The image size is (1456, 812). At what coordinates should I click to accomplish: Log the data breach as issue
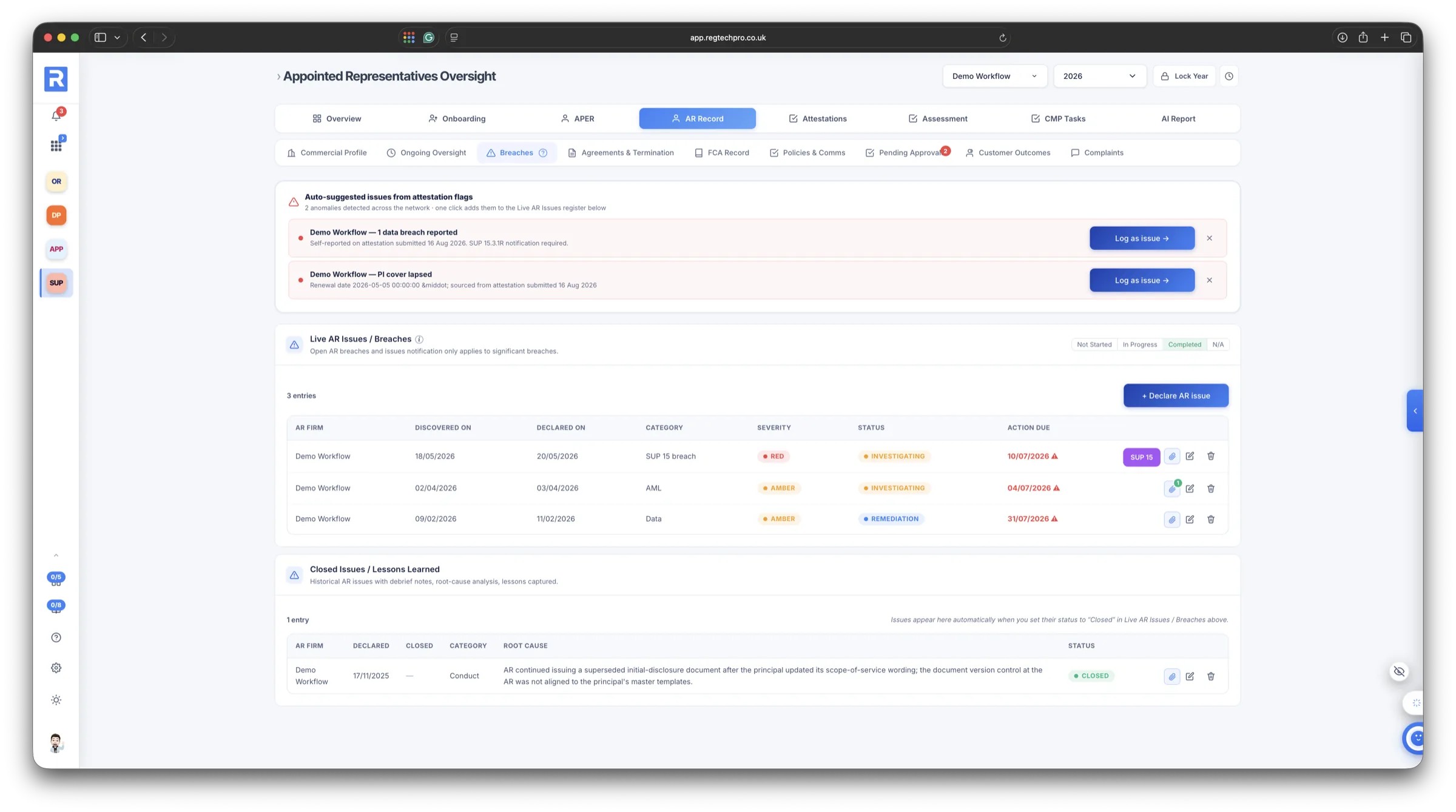[x=1142, y=238]
